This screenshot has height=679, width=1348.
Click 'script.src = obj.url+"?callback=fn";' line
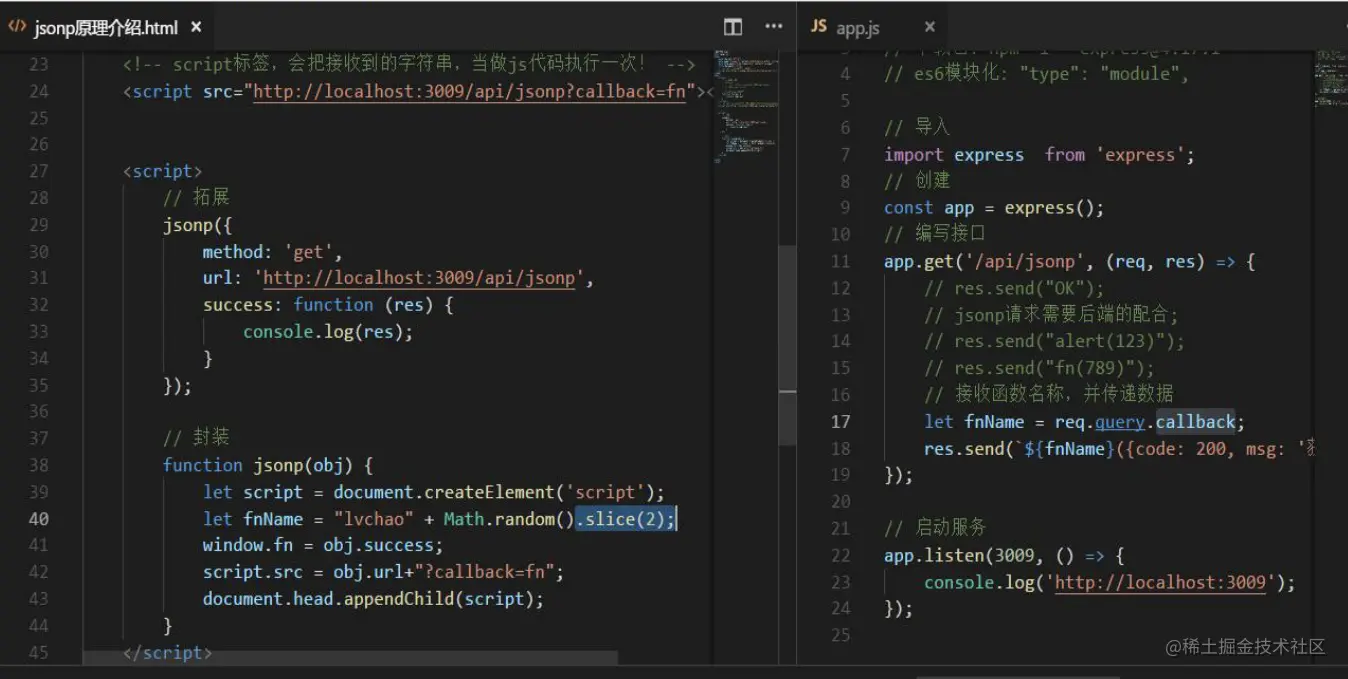coord(383,572)
